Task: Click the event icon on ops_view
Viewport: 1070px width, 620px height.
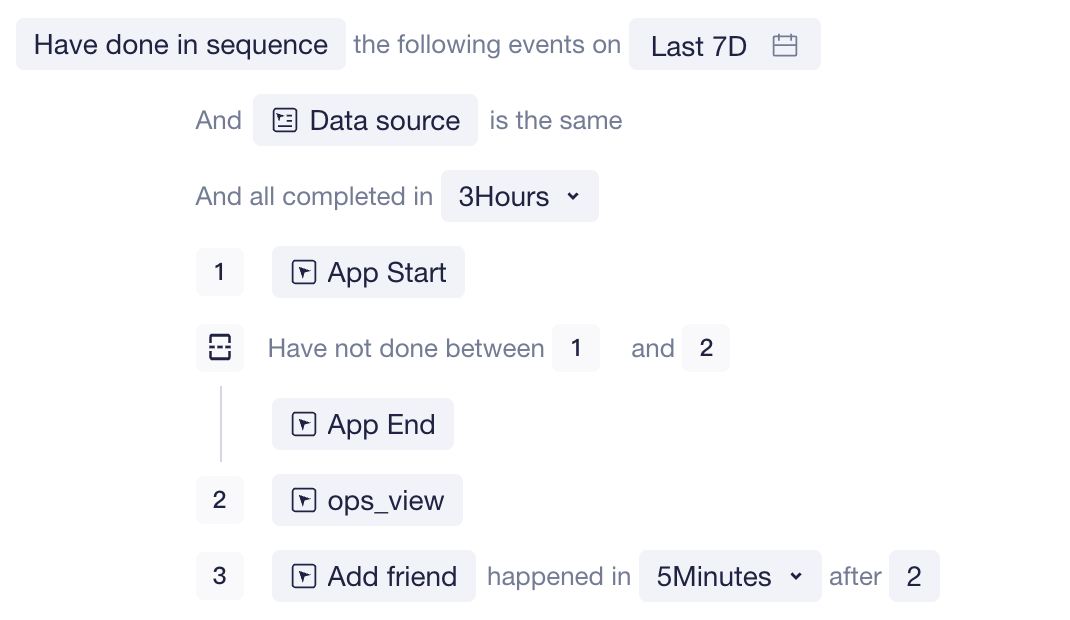Action: tap(304, 500)
